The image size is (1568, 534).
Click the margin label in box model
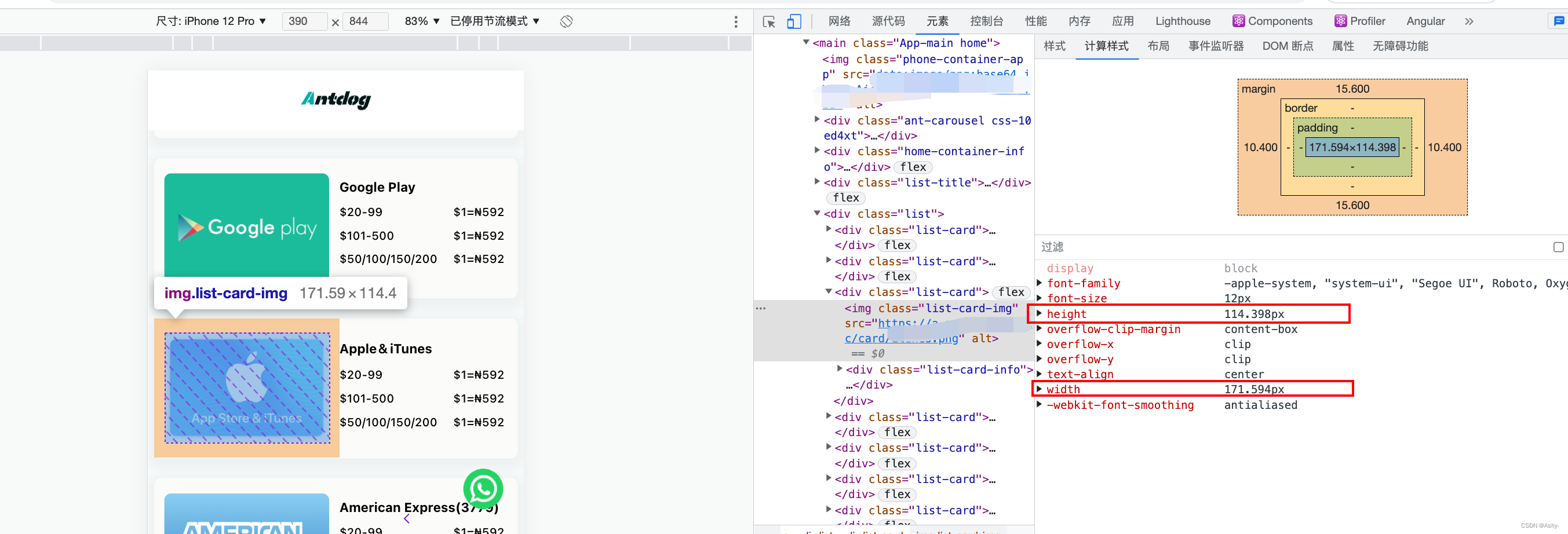pos(1257,89)
